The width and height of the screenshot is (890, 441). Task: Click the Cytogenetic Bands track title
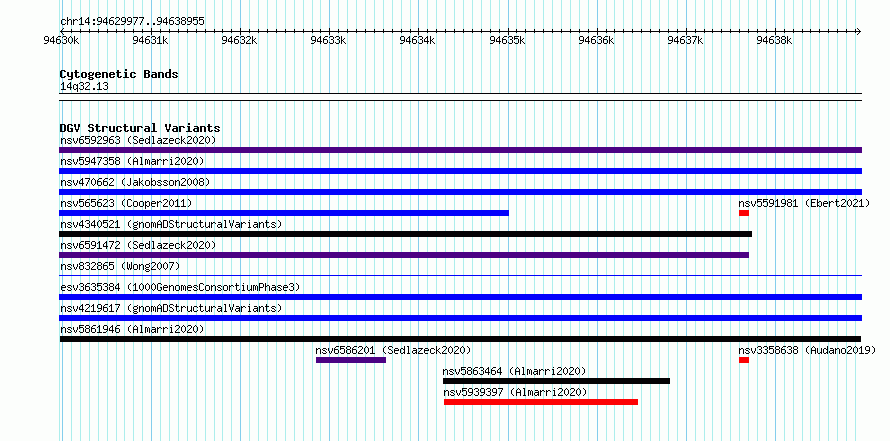click(119, 74)
